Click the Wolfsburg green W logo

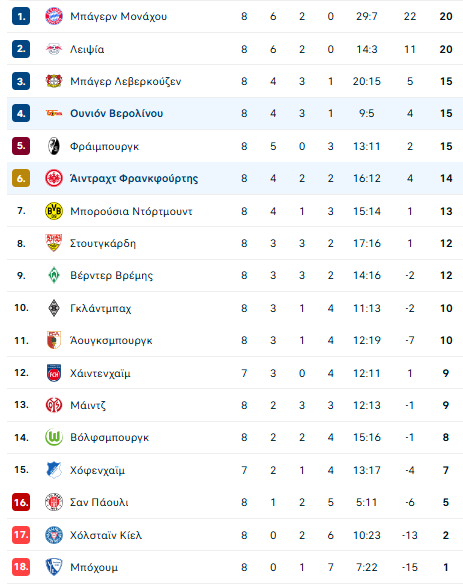coord(54,437)
